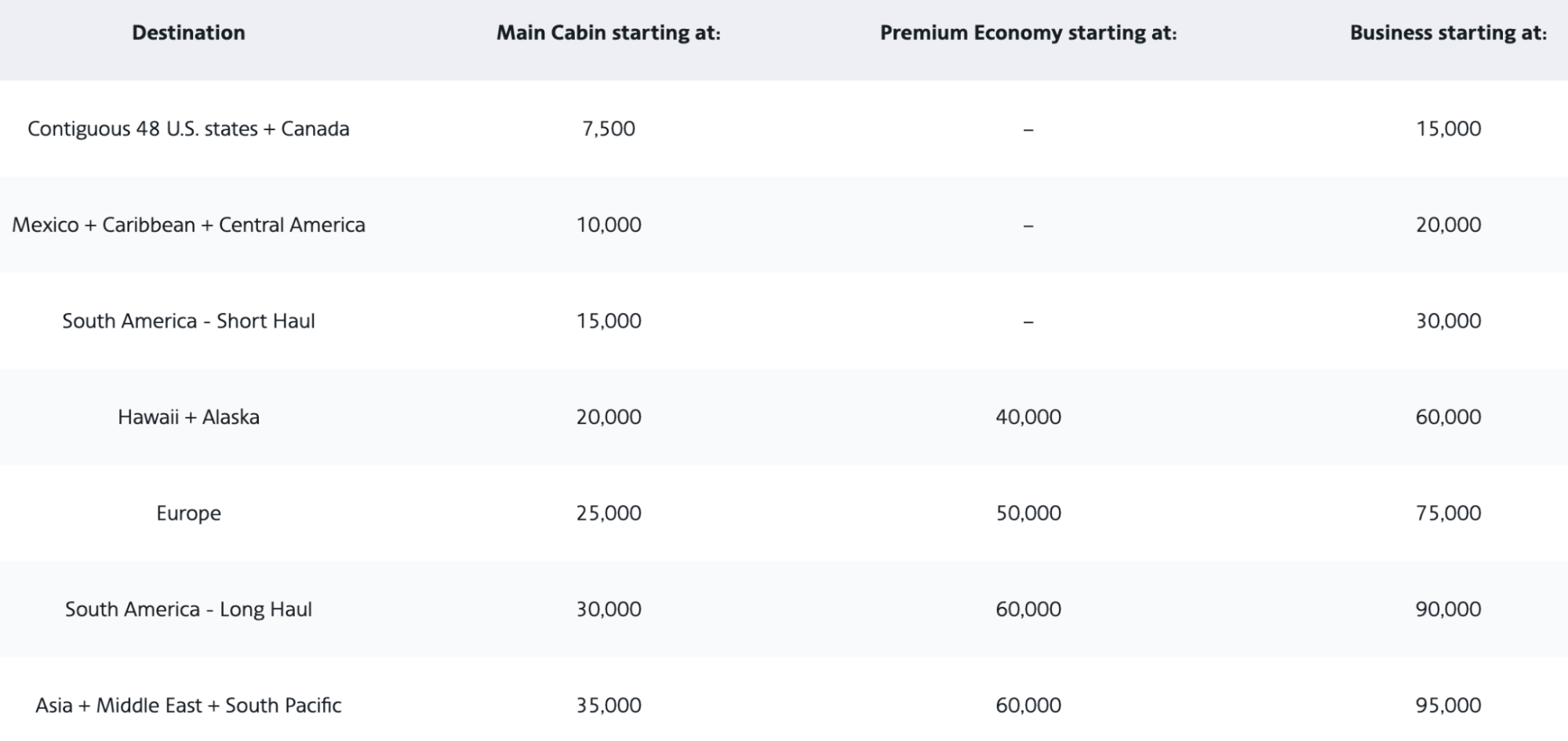Click the Main Cabin starting at header

[x=608, y=33]
